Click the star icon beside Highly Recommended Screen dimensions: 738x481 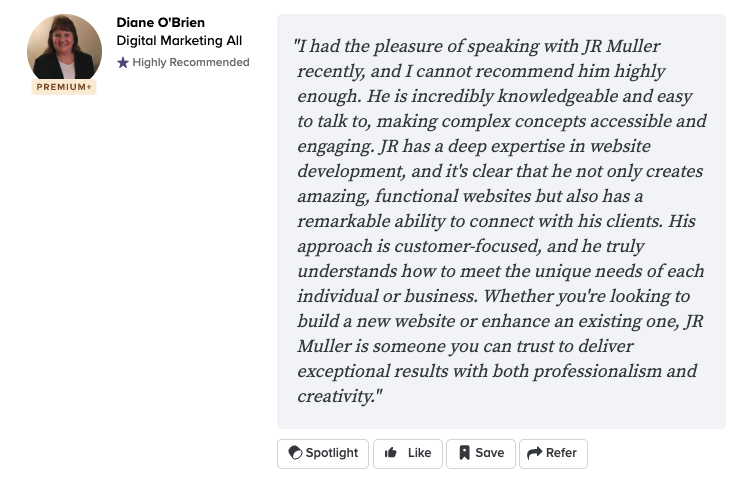click(x=123, y=63)
